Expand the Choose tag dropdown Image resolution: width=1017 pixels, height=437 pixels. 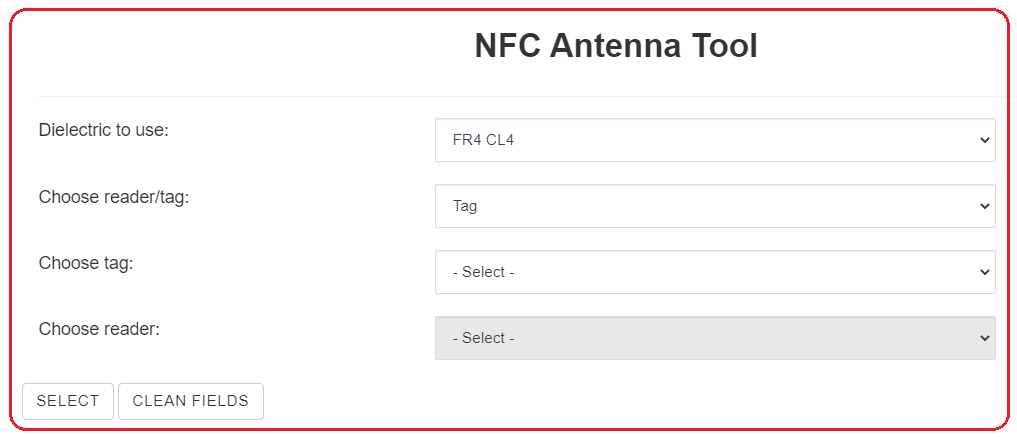(714, 272)
